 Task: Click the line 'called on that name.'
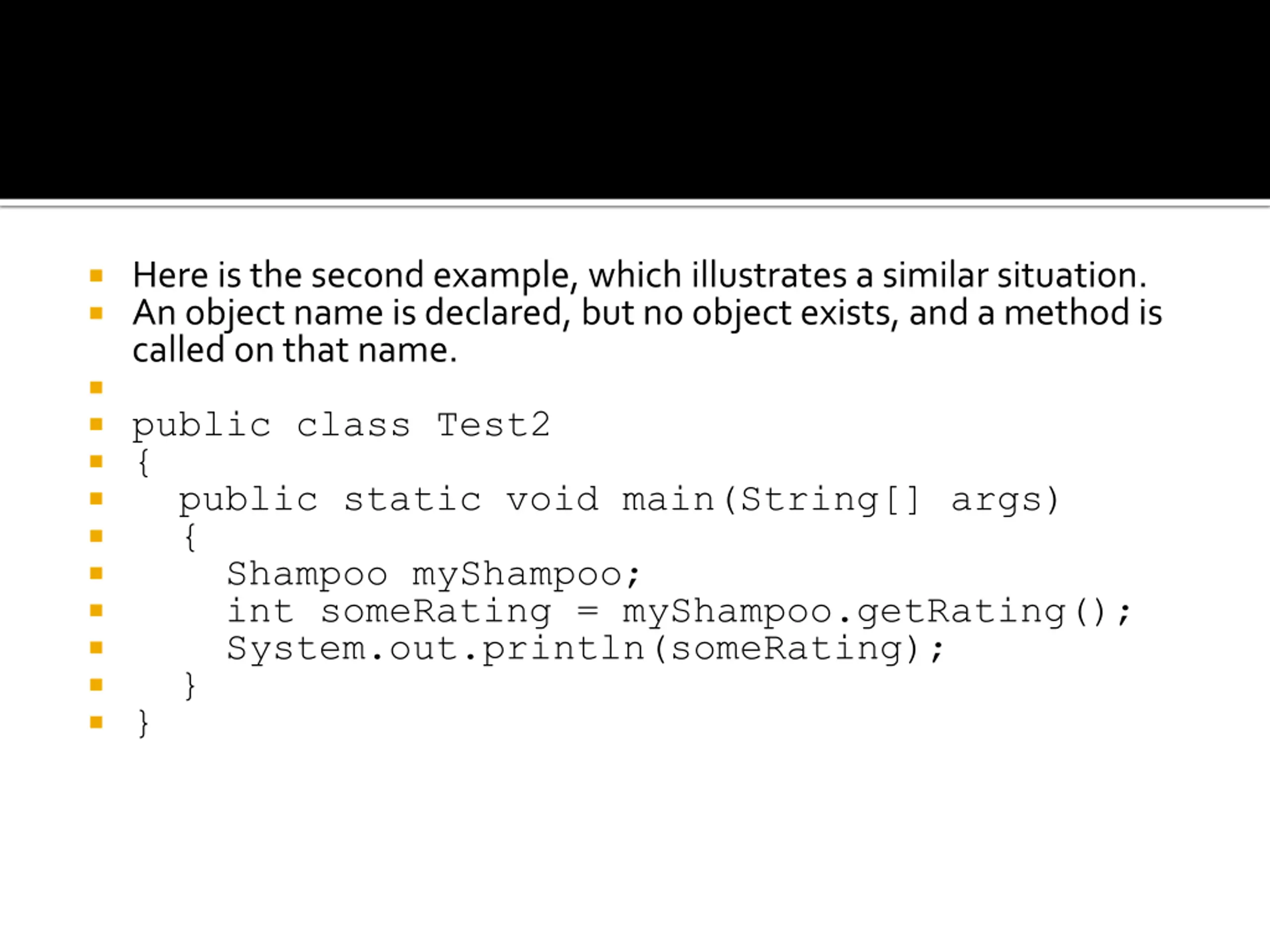point(295,350)
